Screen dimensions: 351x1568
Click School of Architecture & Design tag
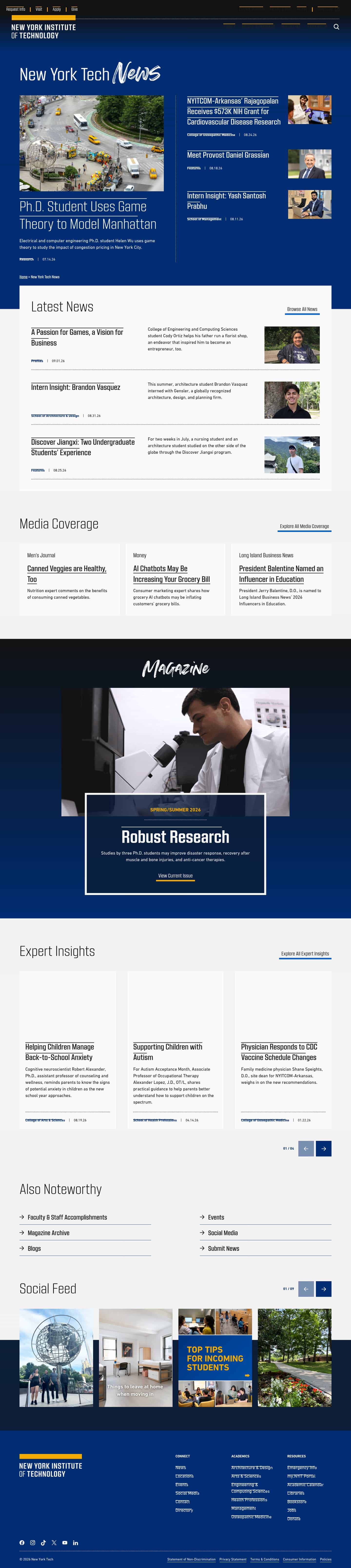pos(55,416)
